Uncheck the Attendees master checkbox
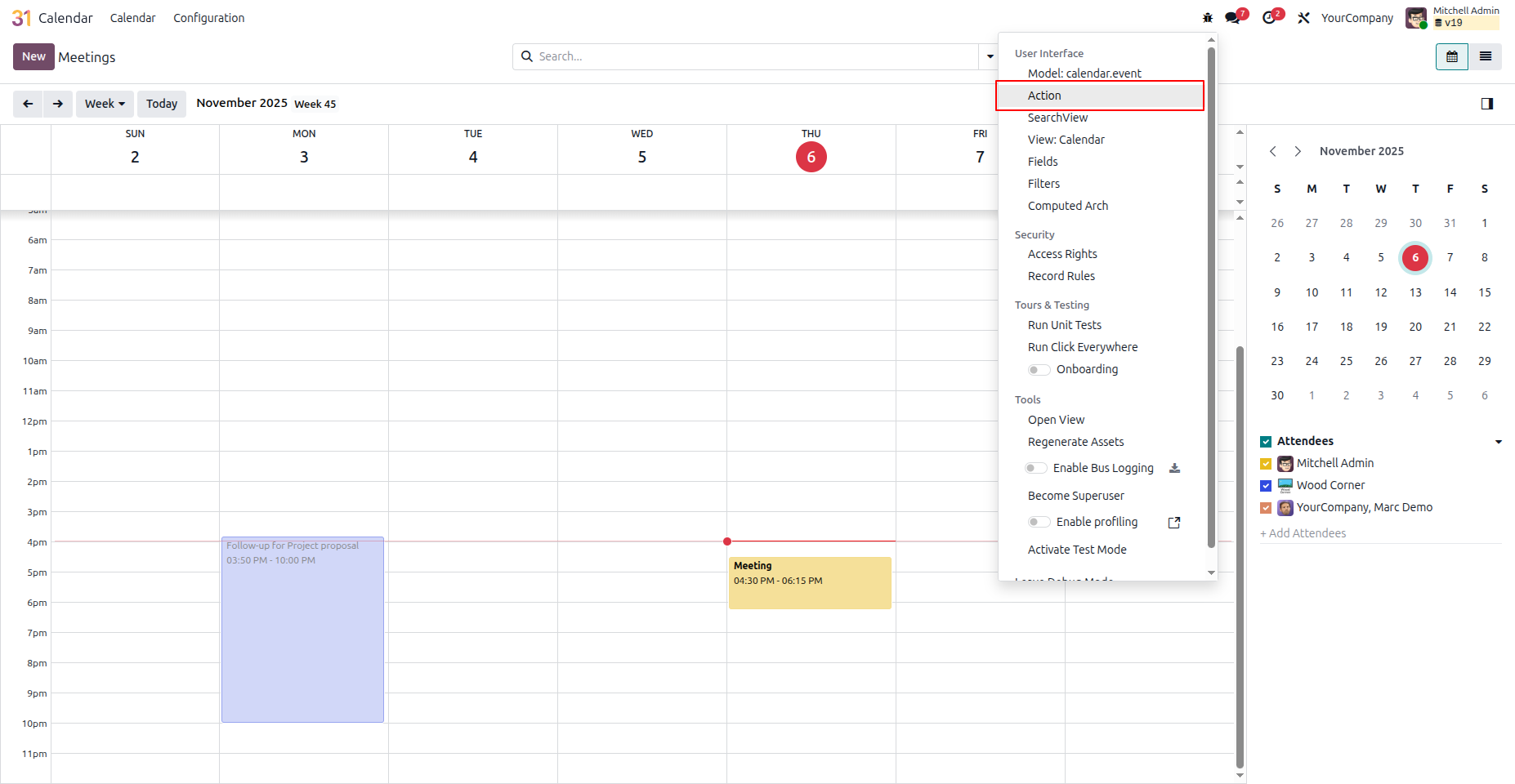Image resolution: width=1515 pixels, height=784 pixels. (1266, 442)
